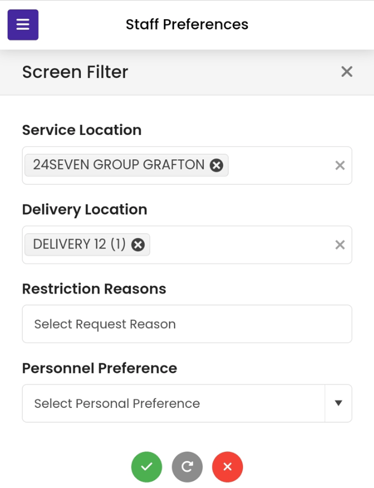The height and width of the screenshot is (488, 374).
Task: Clear all Service Location selections
Action: click(340, 165)
